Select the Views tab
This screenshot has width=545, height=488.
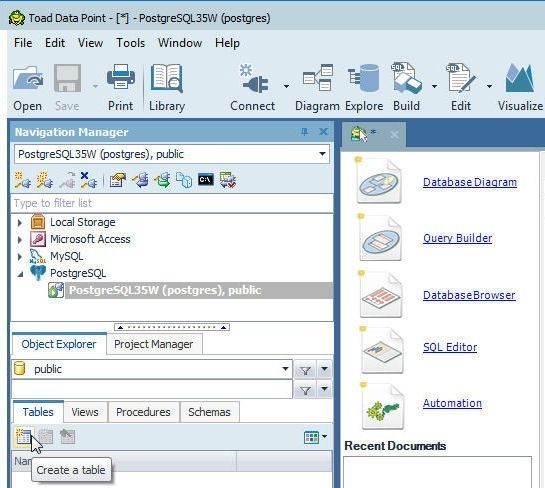click(x=85, y=412)
